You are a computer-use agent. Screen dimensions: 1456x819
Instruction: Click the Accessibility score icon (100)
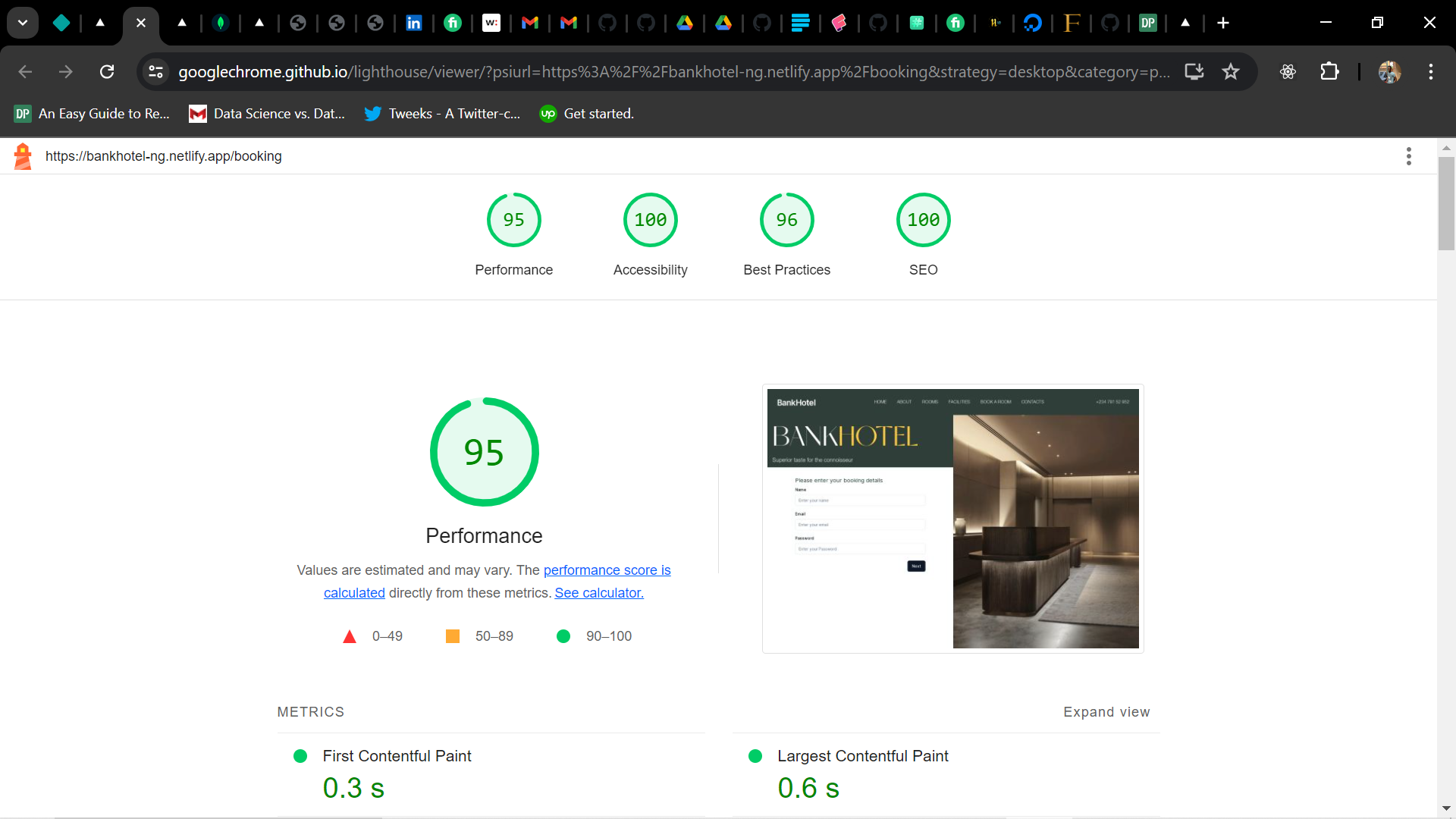point(649,219)
